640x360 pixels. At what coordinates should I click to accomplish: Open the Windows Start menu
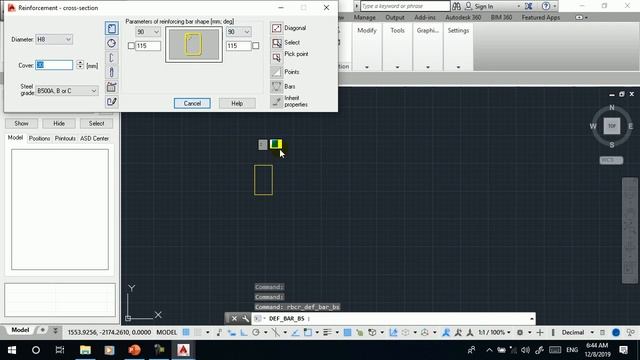click(12, 350)
